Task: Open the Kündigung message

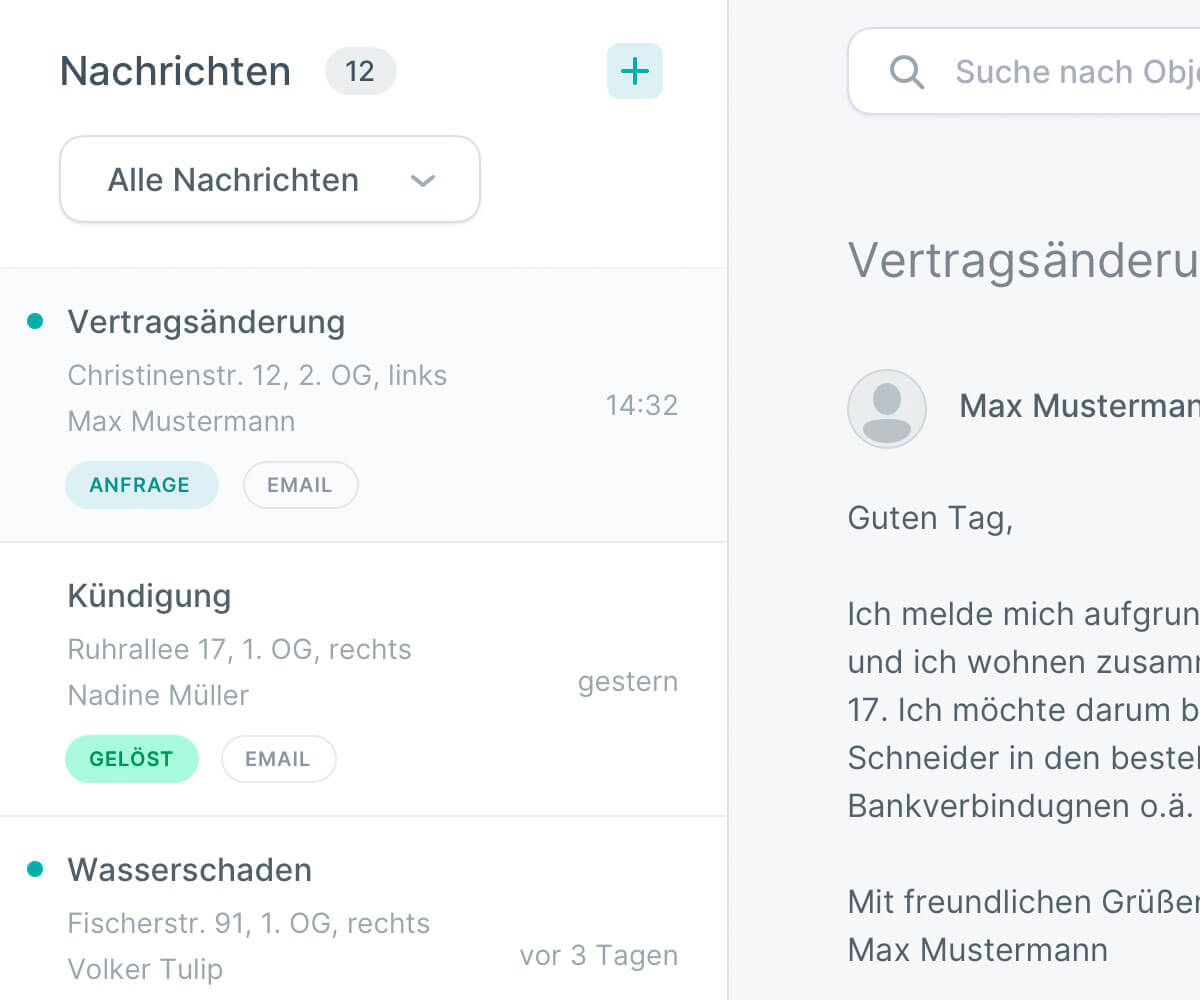Action: click(x=364, y=679)
